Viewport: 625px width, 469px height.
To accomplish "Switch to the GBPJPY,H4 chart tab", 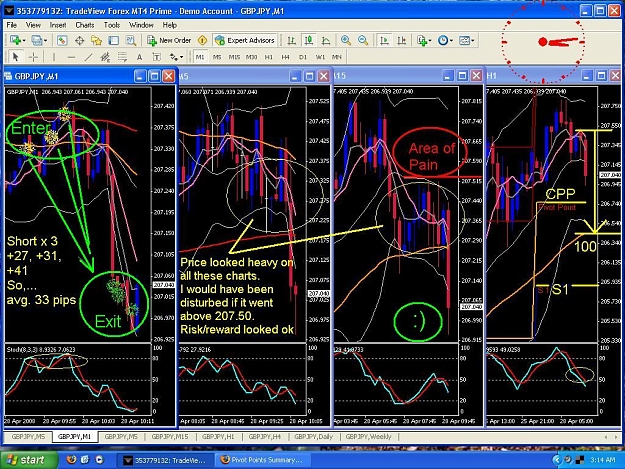I will [x=265, y=437].
